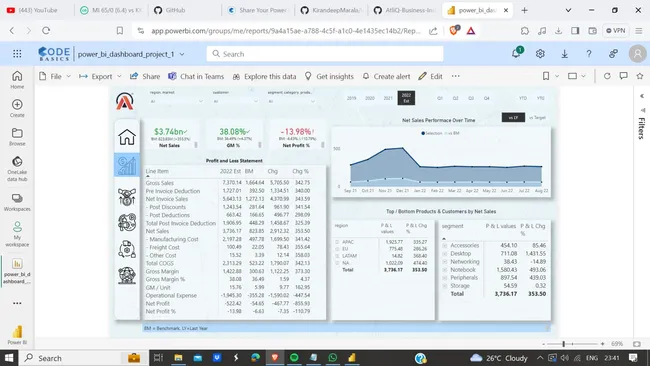This screenshot has height=366, width=650.
Task: Go to Home in the left navigation
Action: tap(17, 80)
